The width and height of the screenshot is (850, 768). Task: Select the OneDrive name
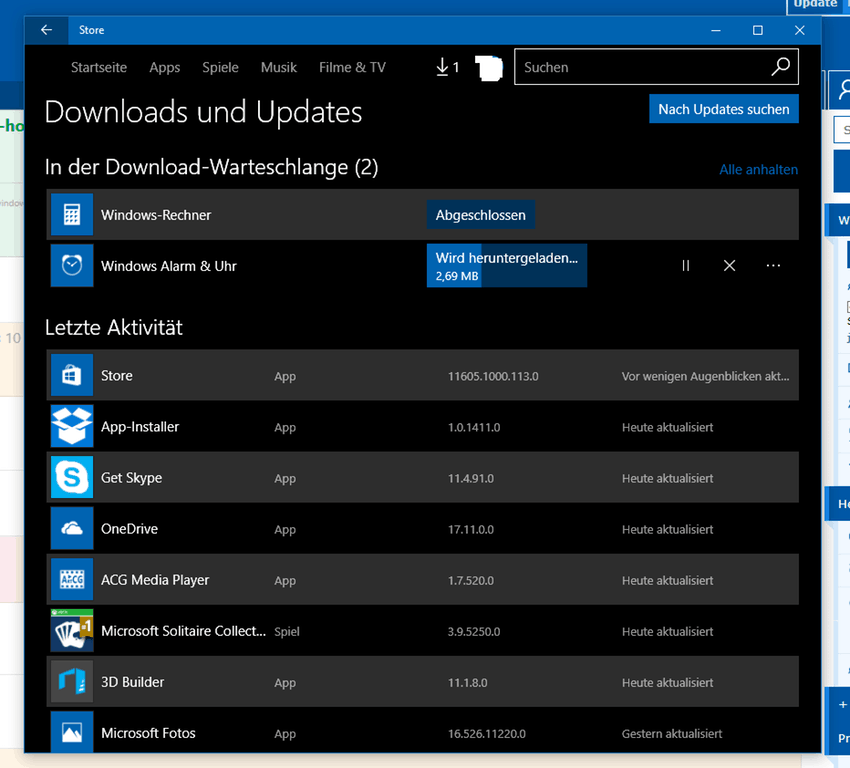click(x=130, y=529)
